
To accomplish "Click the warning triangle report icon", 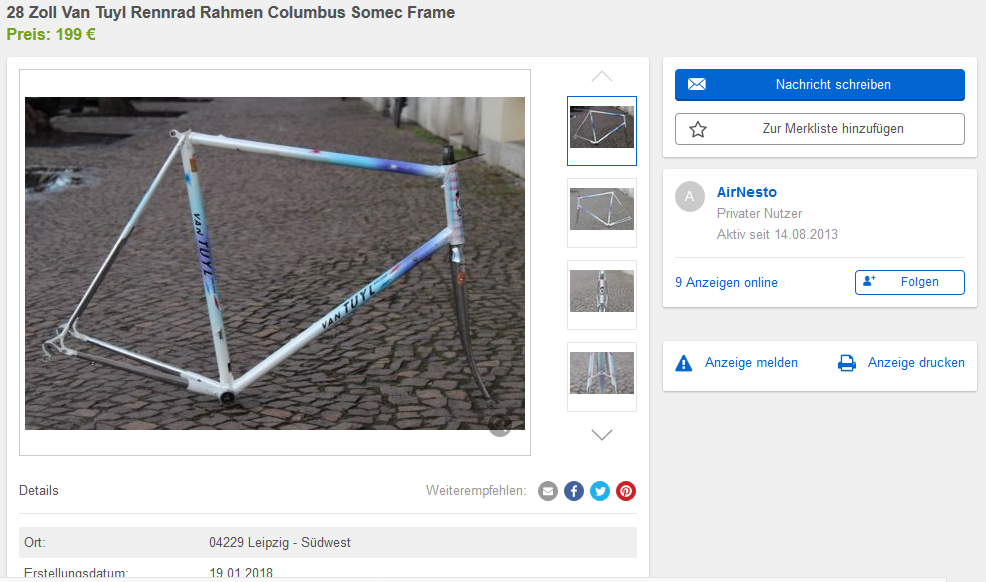I will tap(684, 363).
